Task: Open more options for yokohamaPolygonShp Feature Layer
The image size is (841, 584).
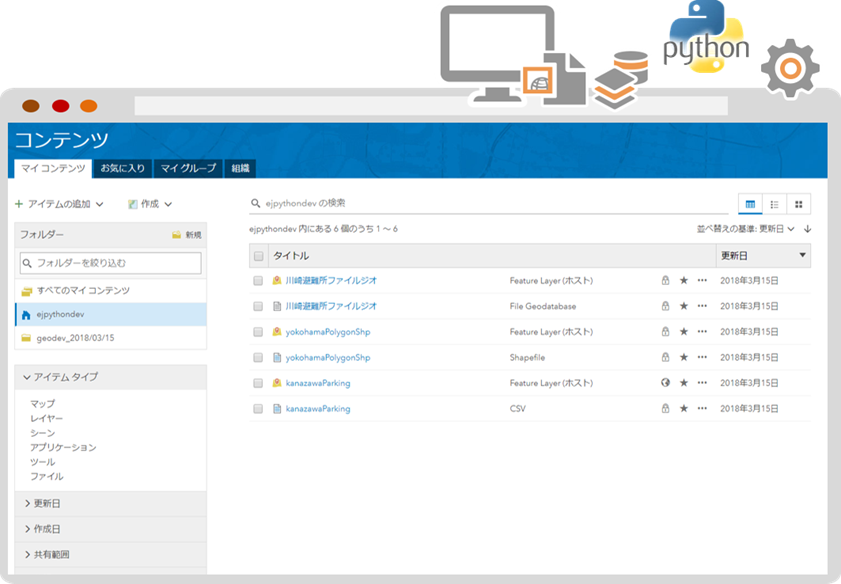Action: pos(702,331)
